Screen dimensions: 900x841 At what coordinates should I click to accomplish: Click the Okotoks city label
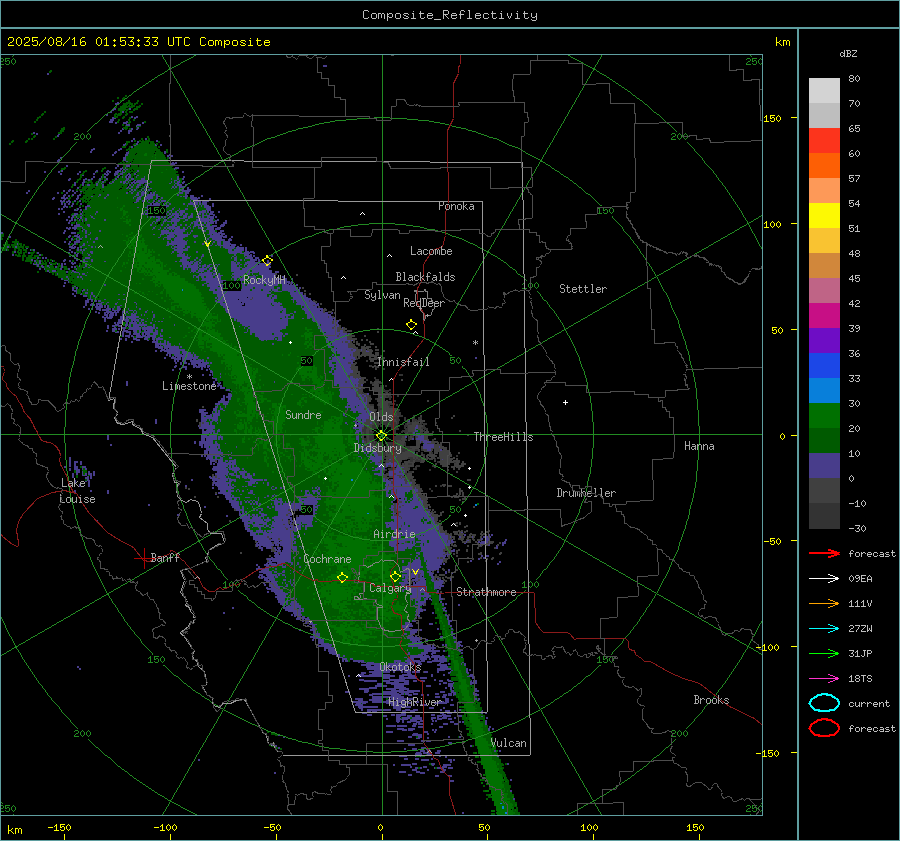coord(400,667)
